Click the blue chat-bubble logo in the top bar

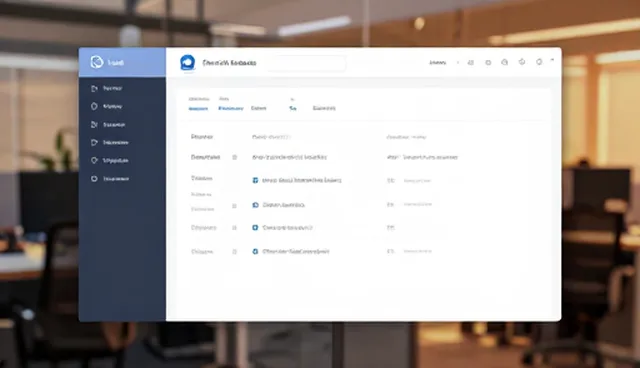click(x=187, y=63)
